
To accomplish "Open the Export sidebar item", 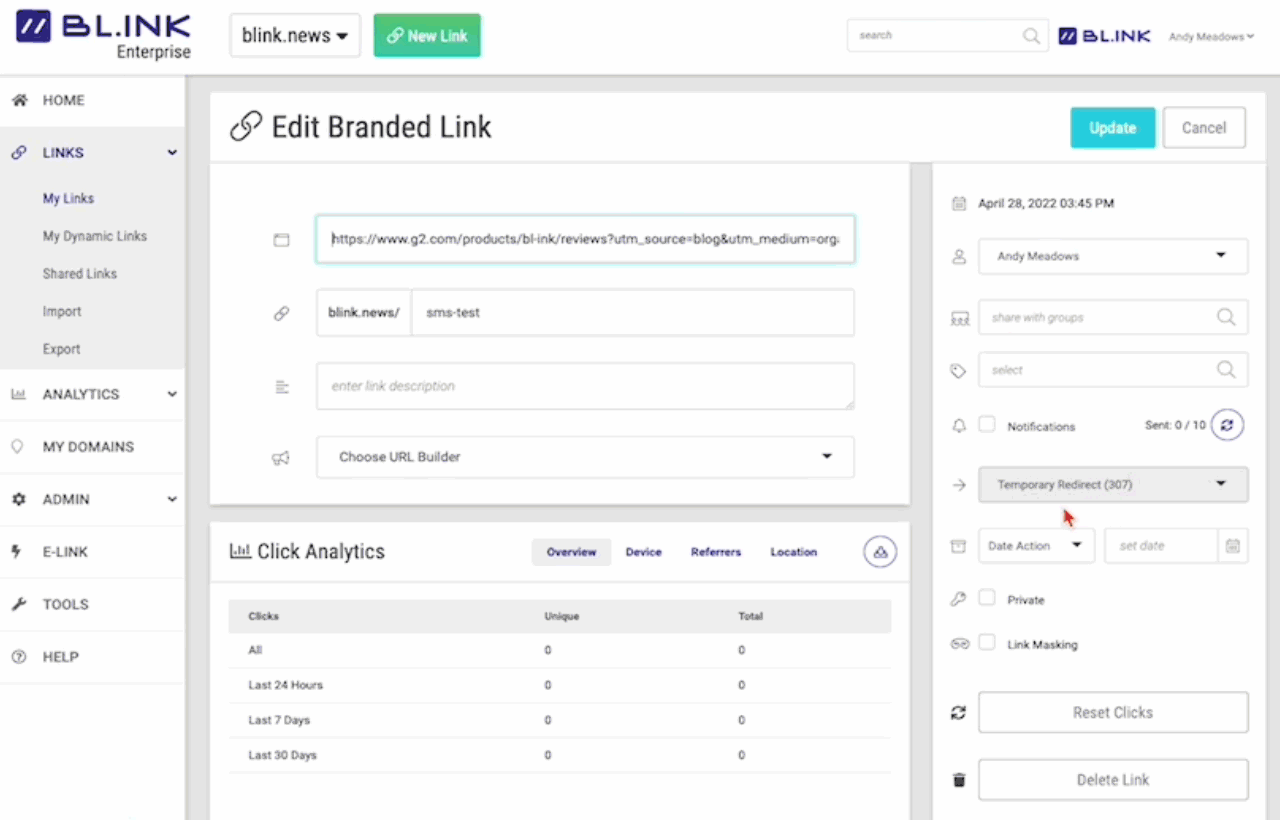I will 62,349.
